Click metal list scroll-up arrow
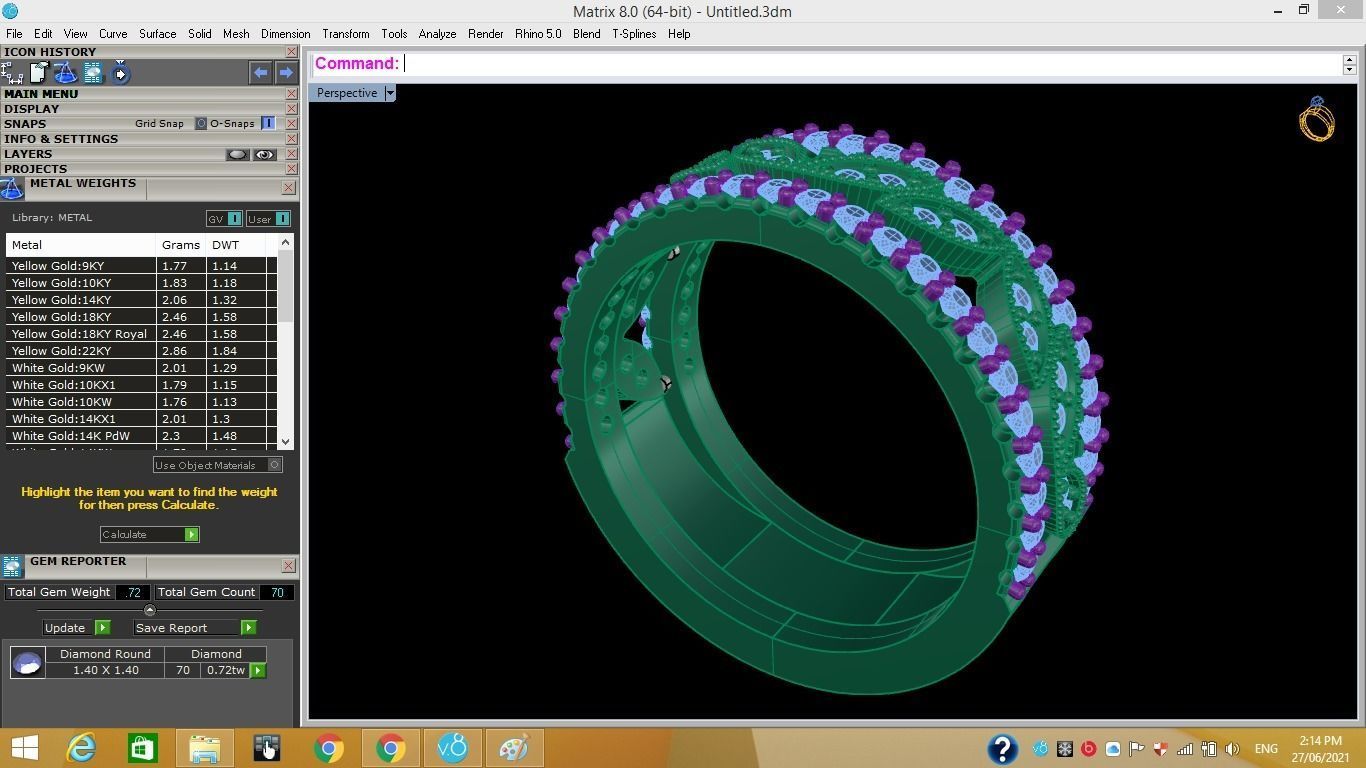 pos(286,242)
